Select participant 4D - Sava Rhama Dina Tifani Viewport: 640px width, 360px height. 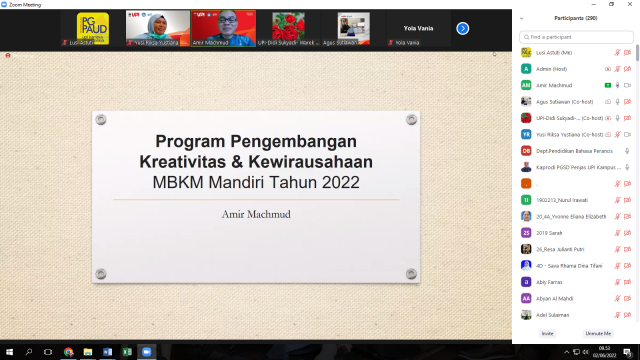(576, 266)
